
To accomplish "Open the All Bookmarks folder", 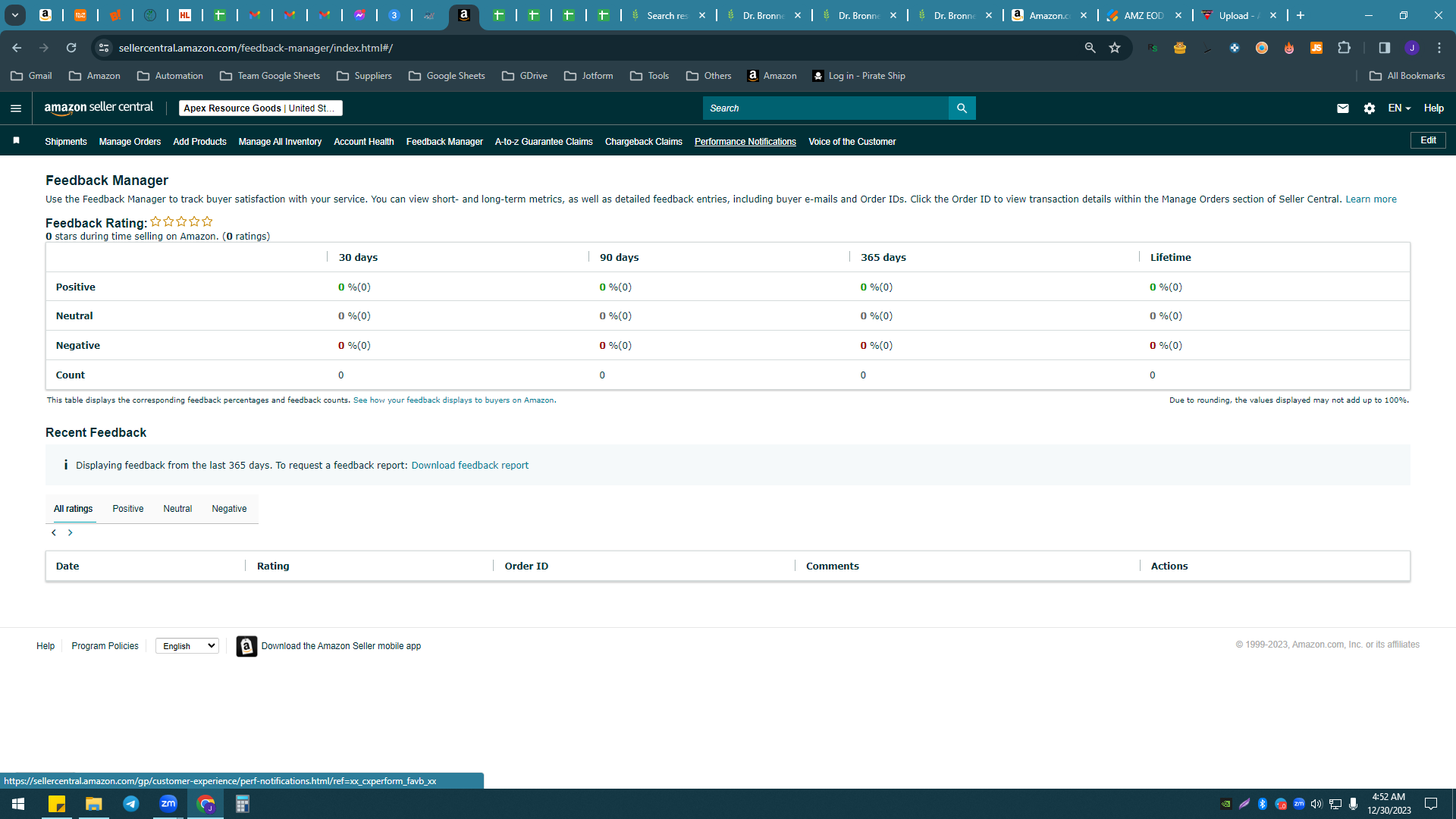I will point(1407,76).
